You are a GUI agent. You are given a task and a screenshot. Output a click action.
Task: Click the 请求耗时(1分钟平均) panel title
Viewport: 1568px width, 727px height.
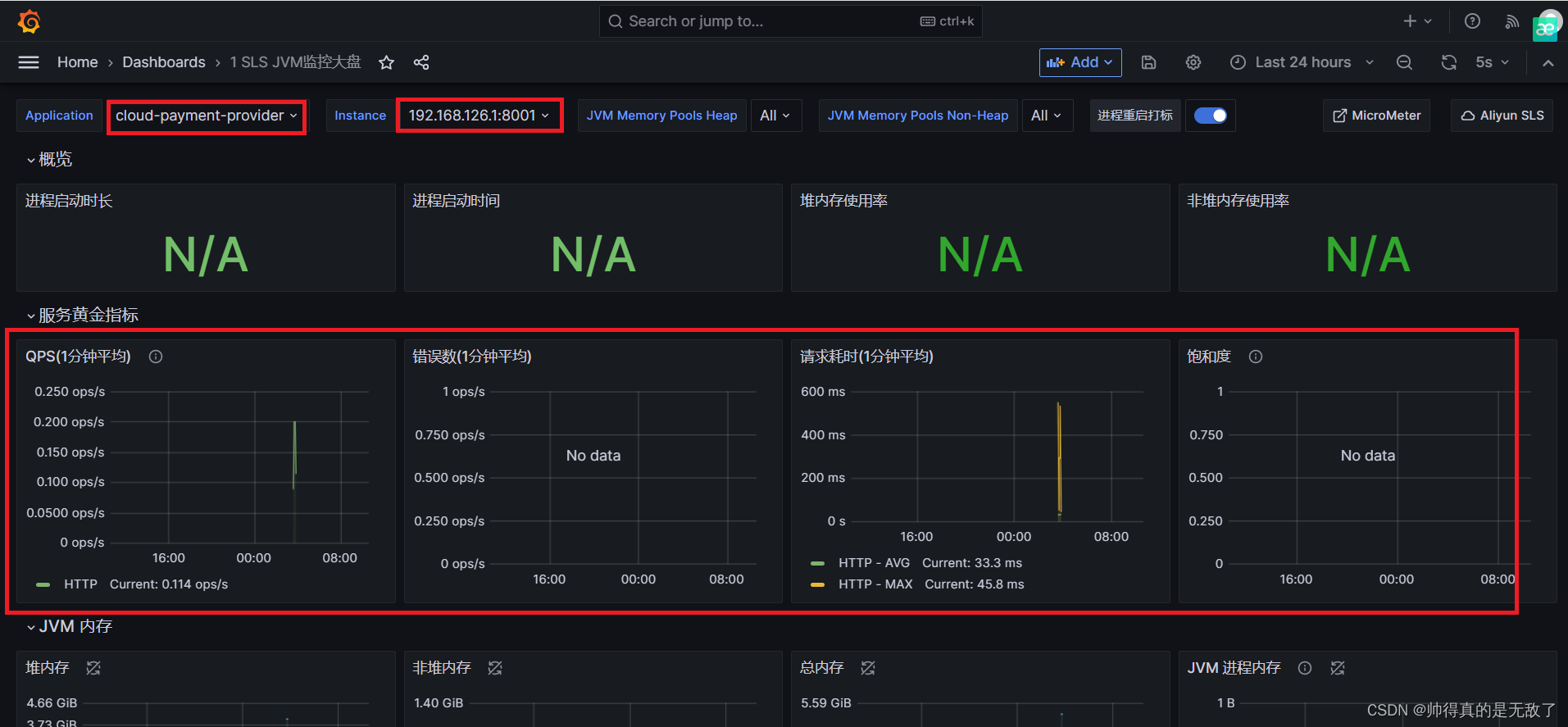[x=866, y=357]
